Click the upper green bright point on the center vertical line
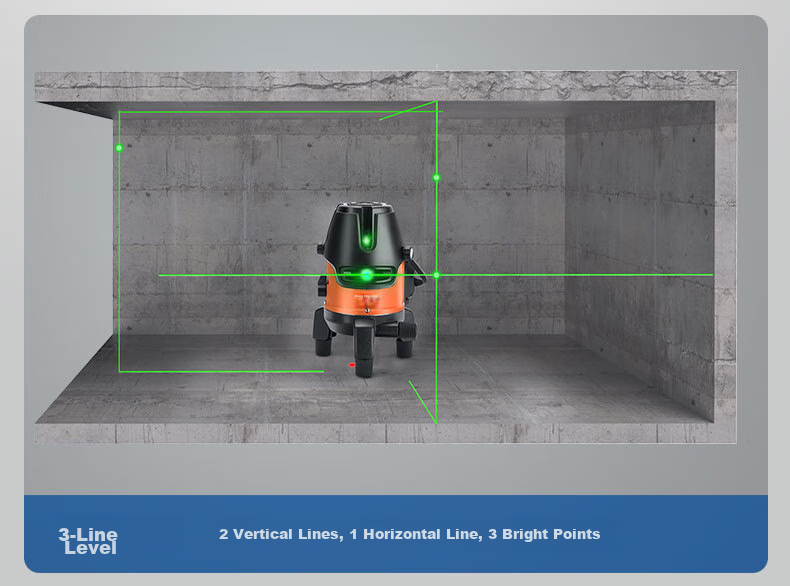The height and width of the screenshot is (586, 790). click(x=436, y=177)
